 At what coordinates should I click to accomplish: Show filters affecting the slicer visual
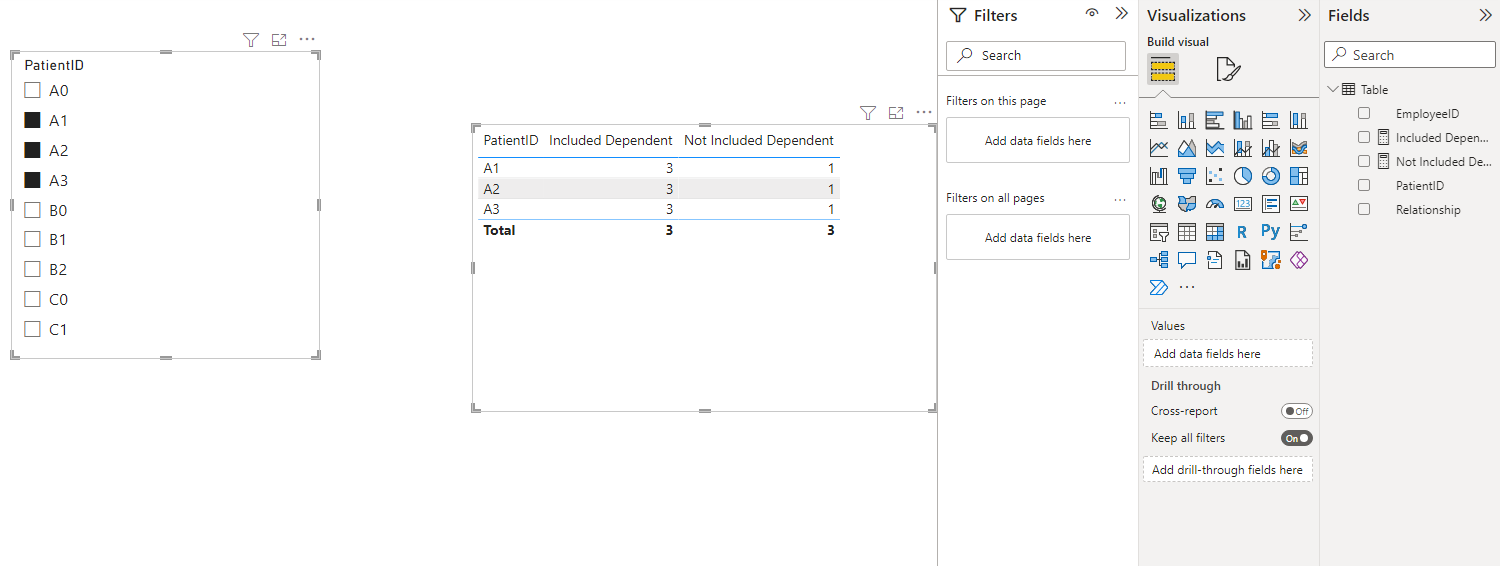click(x=251, y=40)
